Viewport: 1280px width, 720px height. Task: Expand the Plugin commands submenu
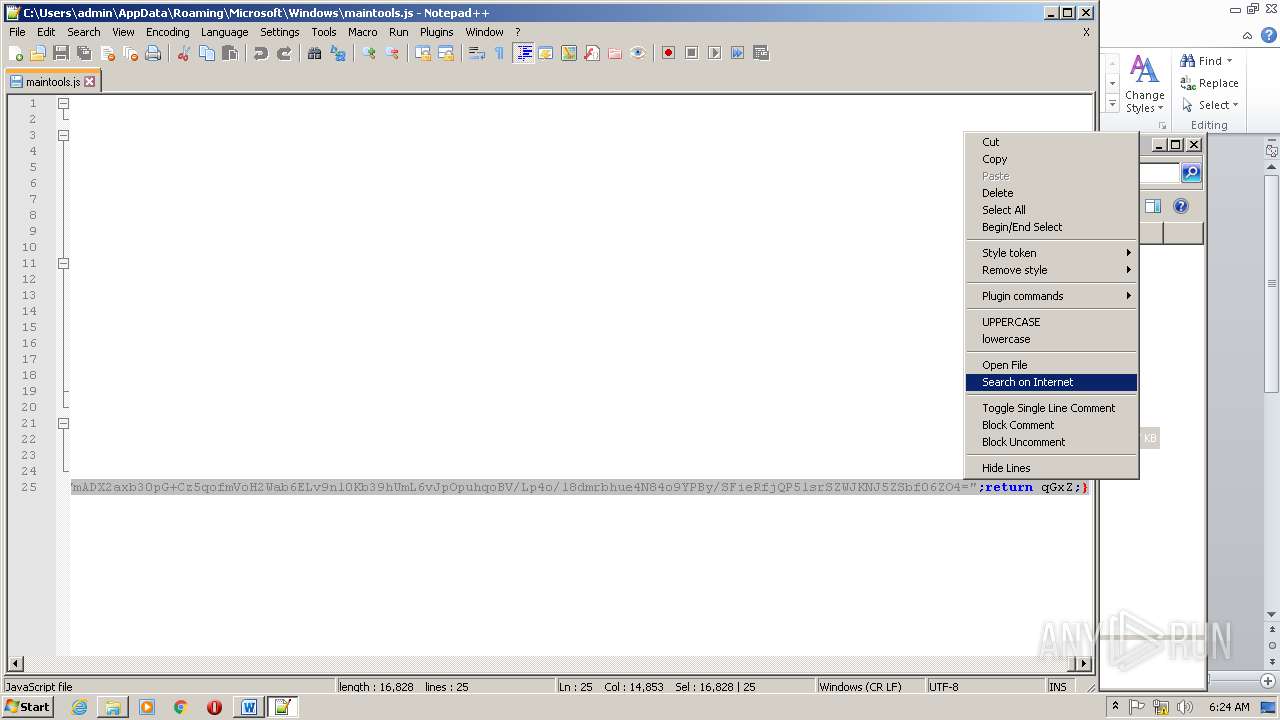(1051, 296)
